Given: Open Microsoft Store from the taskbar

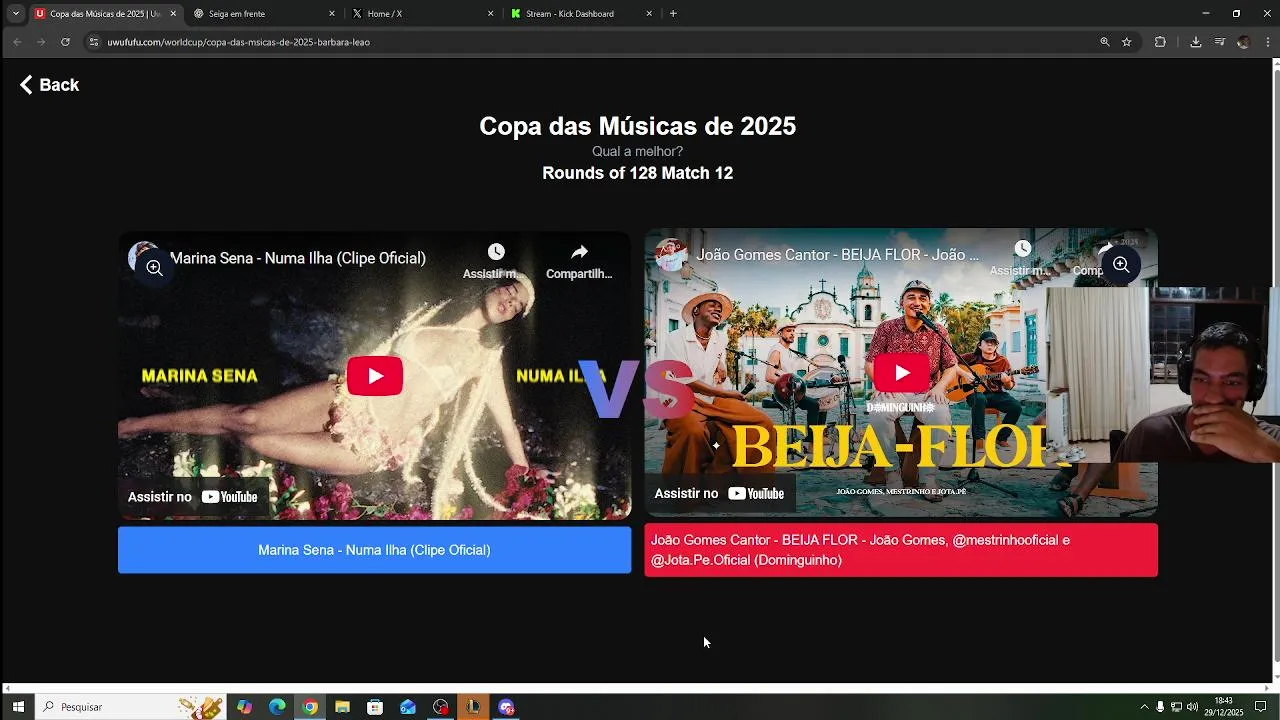Looking at the screenshot, I should [375, 707].
